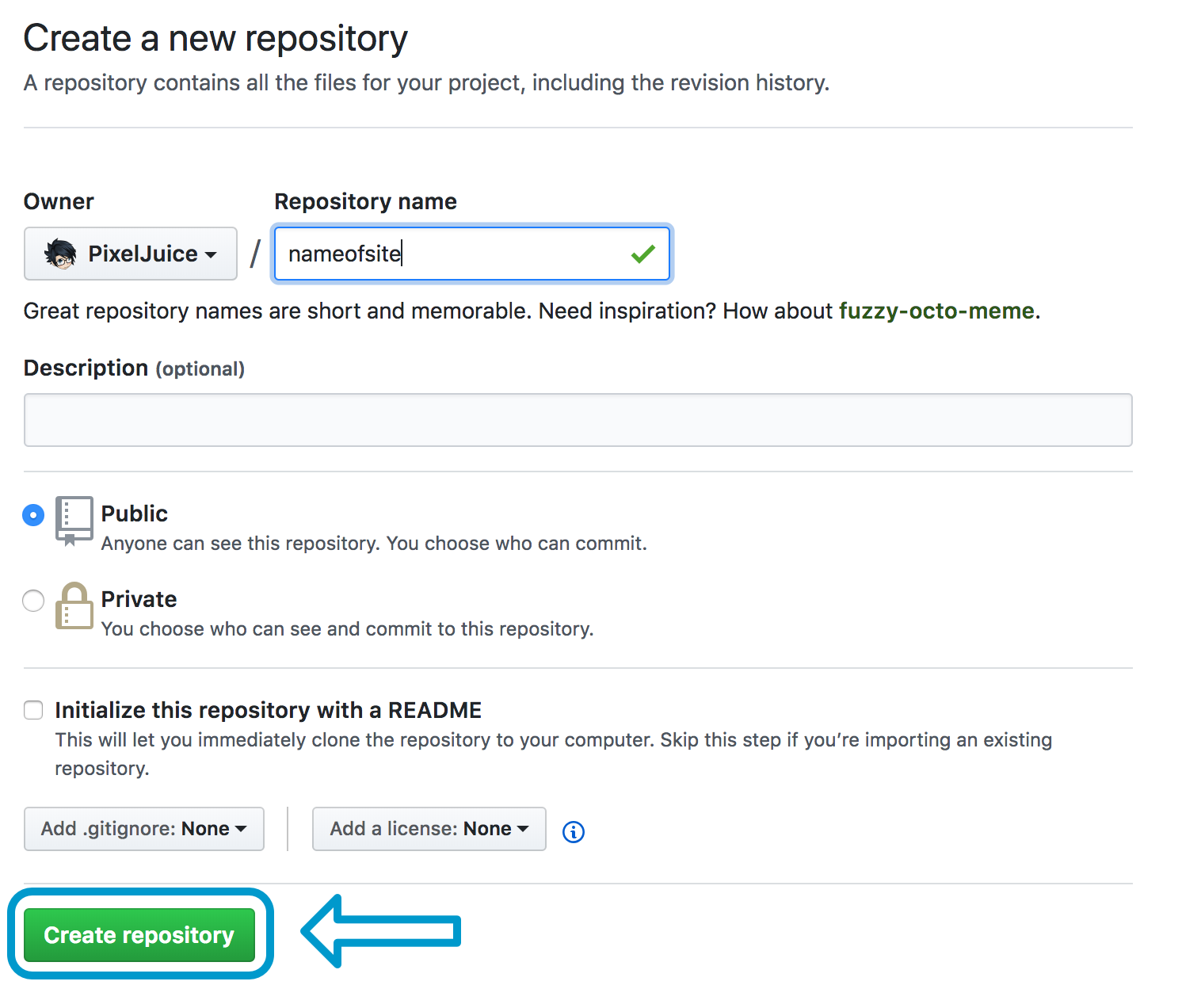Image resolution: width=1201 pixels, height=1008 pixels.
Task: Click text 'You choose who can see and commit'
Action: pos(267,629)
